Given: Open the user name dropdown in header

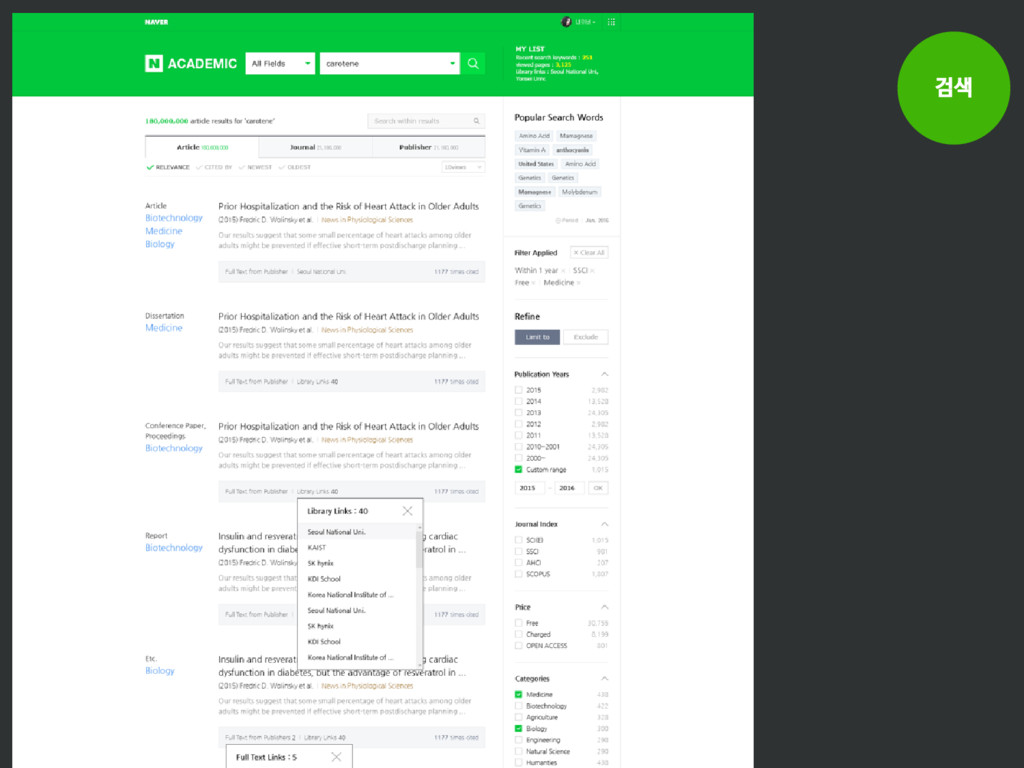Looking at the screenshot, I should [x=585, y=22].
